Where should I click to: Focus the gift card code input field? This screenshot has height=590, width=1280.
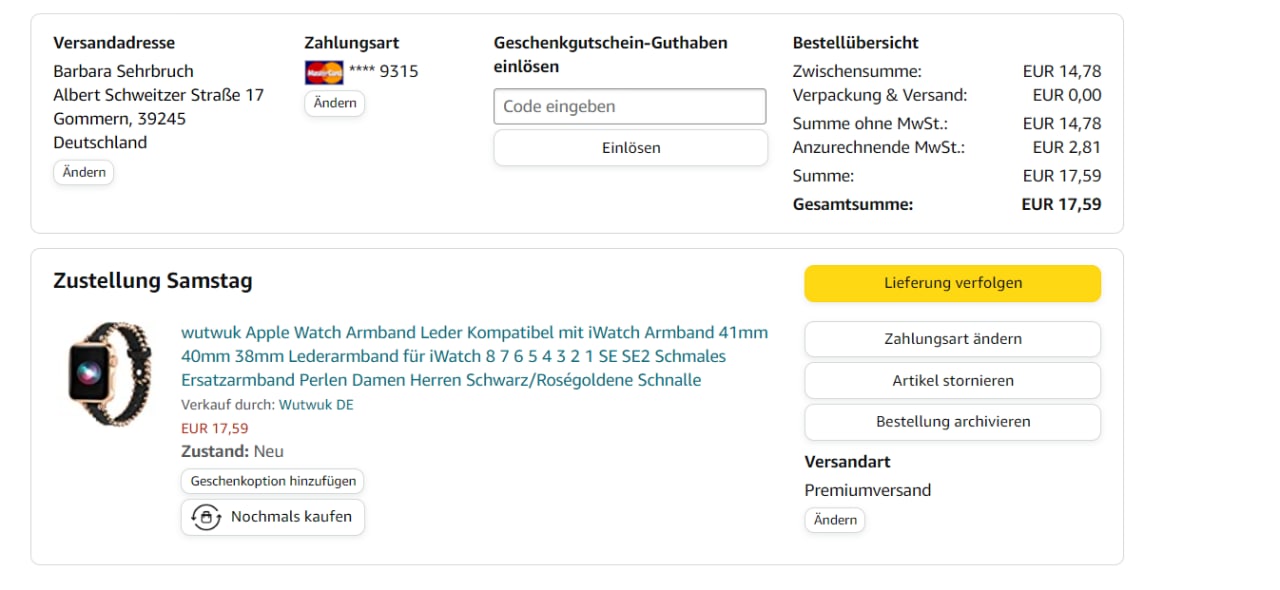click(x=630, y=107)
